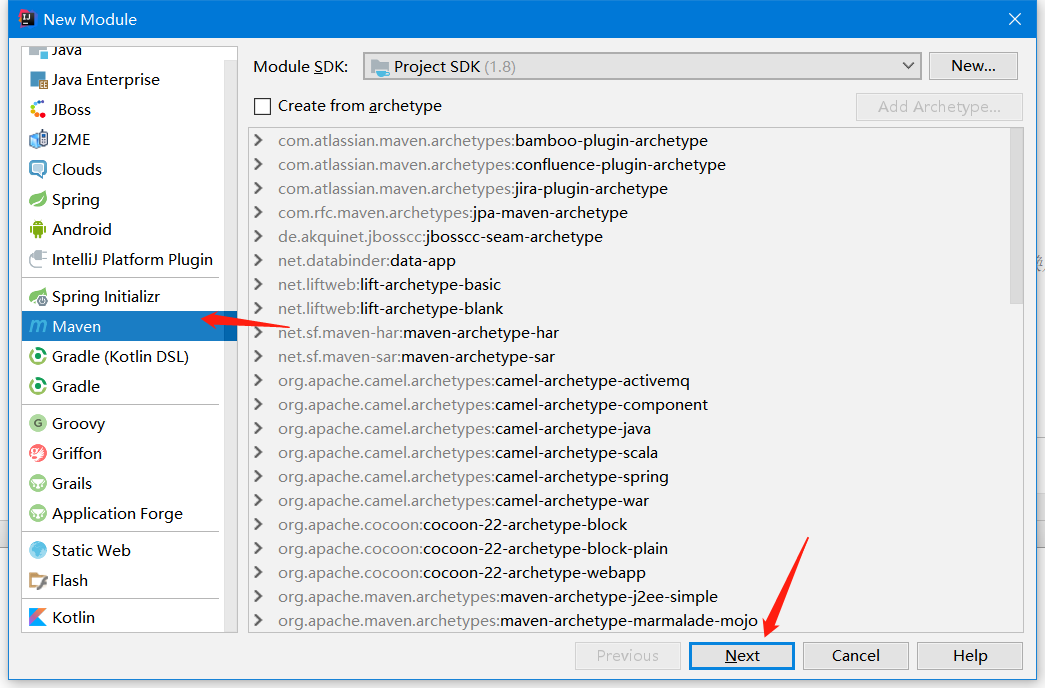1045x688 pixels.
Task: Click the New... SDK button
Action: (x=973, y=66)
